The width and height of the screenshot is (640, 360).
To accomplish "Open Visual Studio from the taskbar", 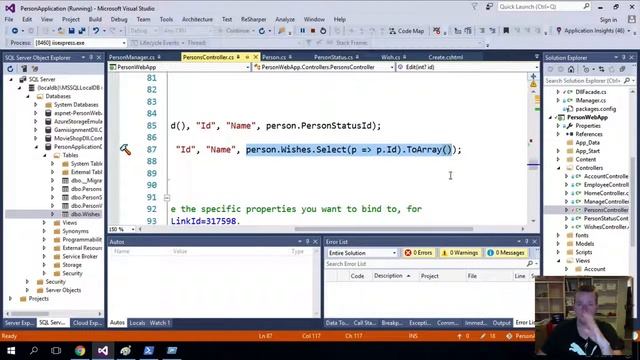I will [x=103, y=350].
